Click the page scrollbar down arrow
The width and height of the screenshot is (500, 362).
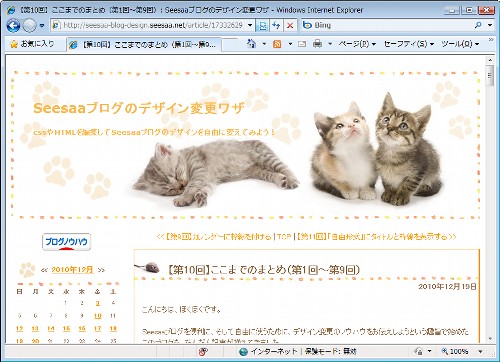coord(490,339)
